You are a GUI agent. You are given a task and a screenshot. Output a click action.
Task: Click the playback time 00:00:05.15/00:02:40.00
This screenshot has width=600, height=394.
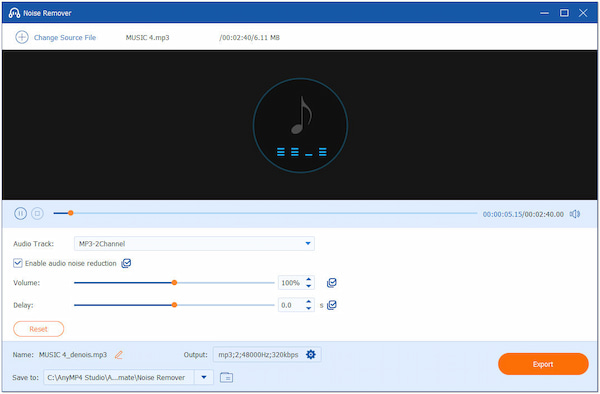pyautogui.click(x=523, y=214)
